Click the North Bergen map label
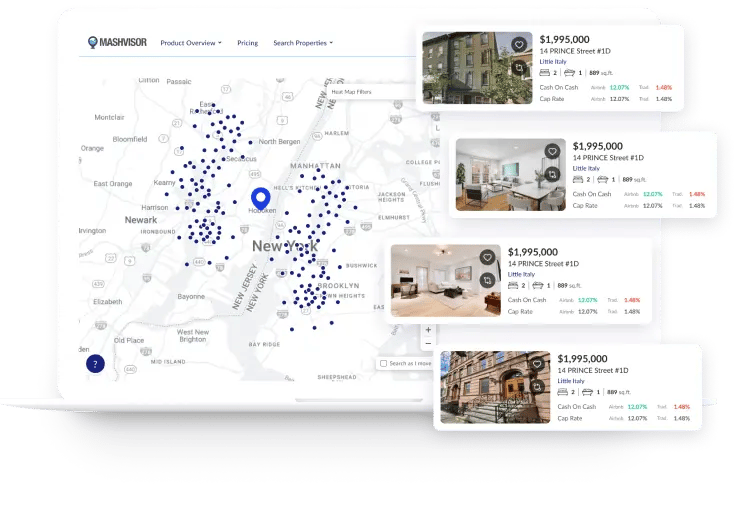The height and width of the screenshot is (517, 737). (x=279, y=141)
